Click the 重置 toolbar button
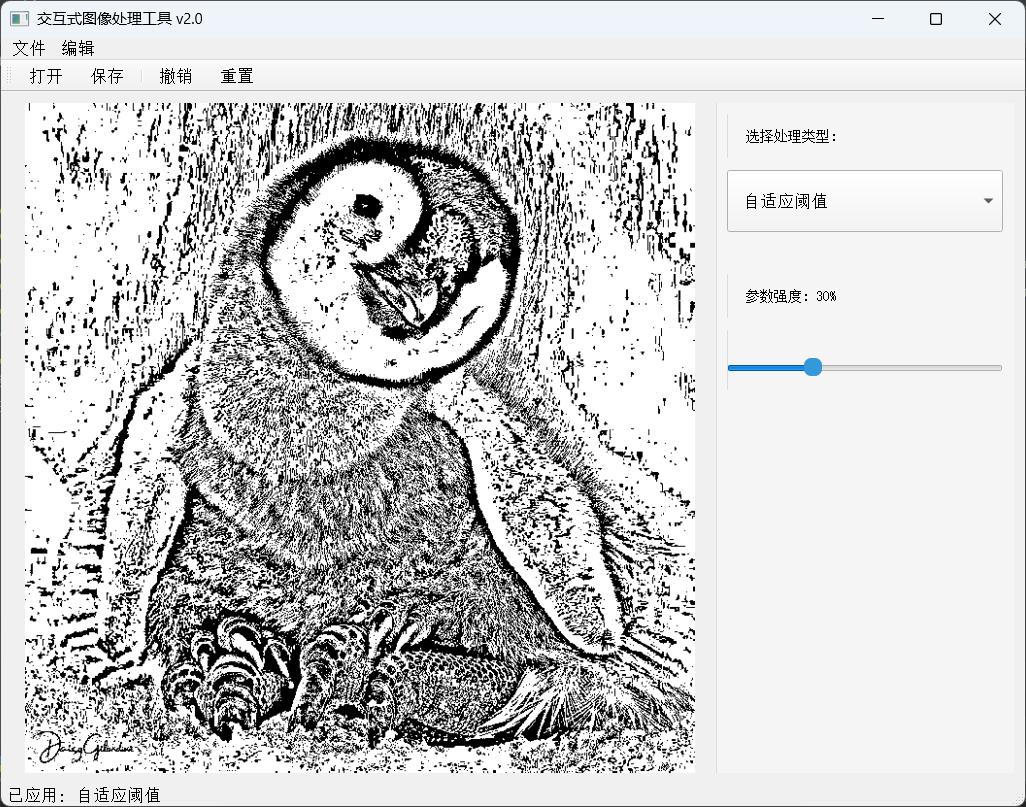The image size is (1026, 807). pyautogui.click(x=237, y=76)
